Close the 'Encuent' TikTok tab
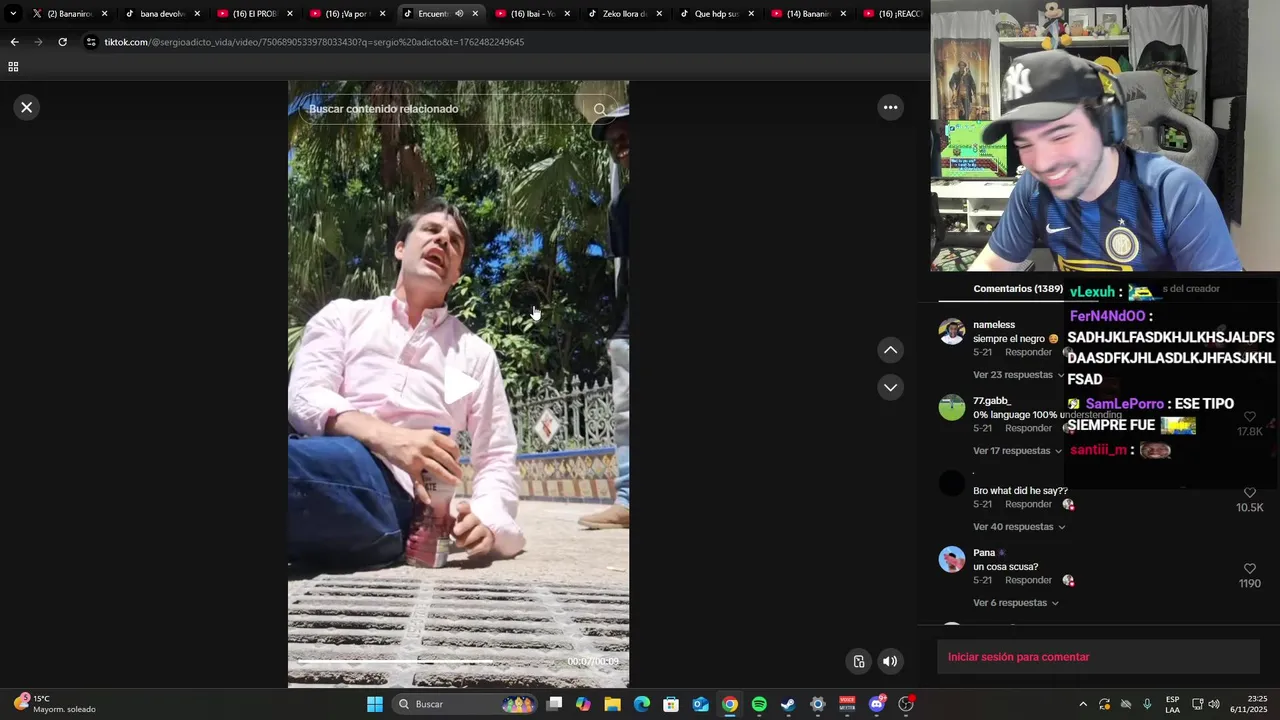Image resolution: width=1280 pixels, height=720 pixels. (475, 14)
